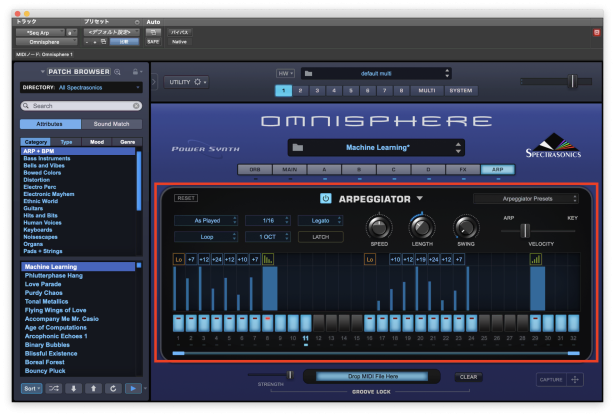Open the 1/16 clock rate dropdown
Image resolution: width=615 pixels, height=416 pixels.
point(267,219)
